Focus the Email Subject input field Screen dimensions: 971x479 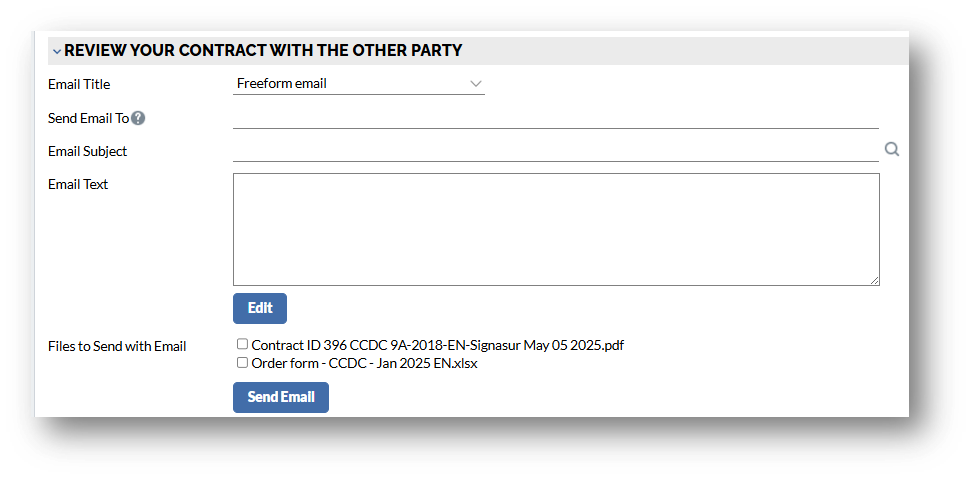[x=555, y=151]
